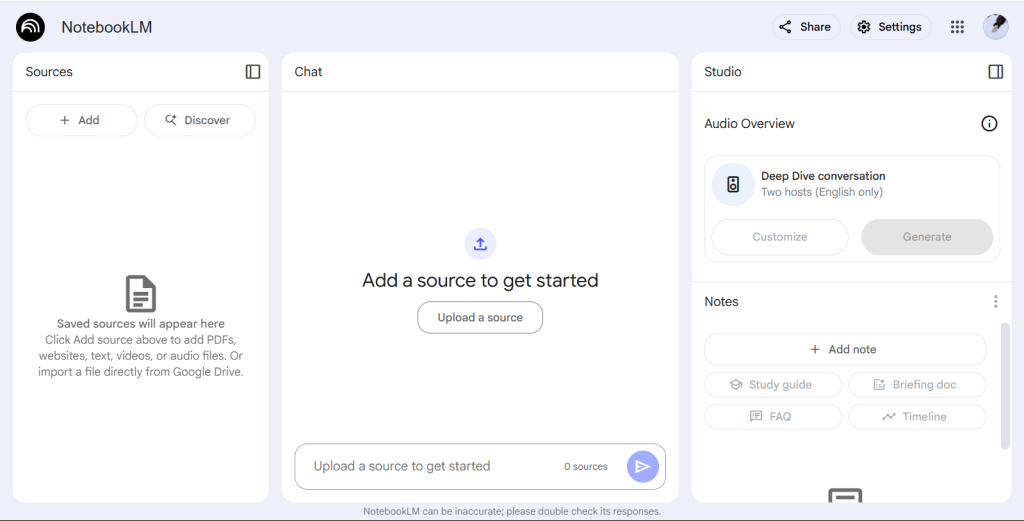Create a Briefing doc

point(917,385)
